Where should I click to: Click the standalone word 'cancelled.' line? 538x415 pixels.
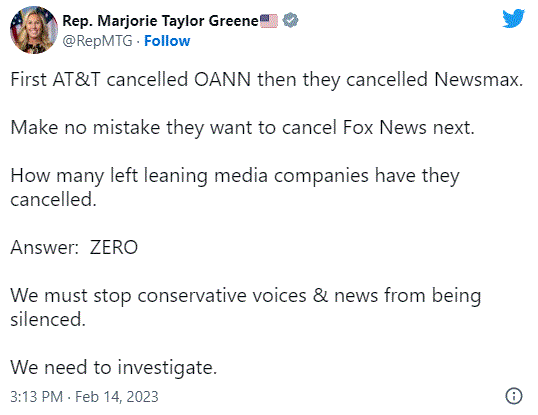pos(54,200)
